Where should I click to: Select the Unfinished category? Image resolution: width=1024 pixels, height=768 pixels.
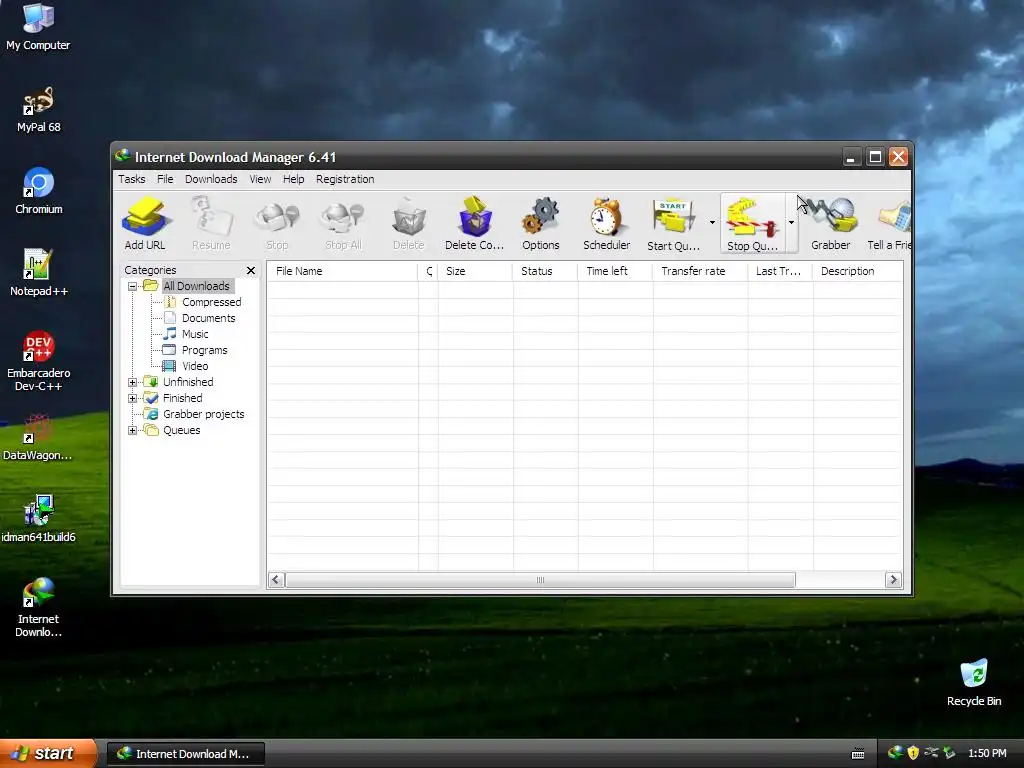(188, 382)
